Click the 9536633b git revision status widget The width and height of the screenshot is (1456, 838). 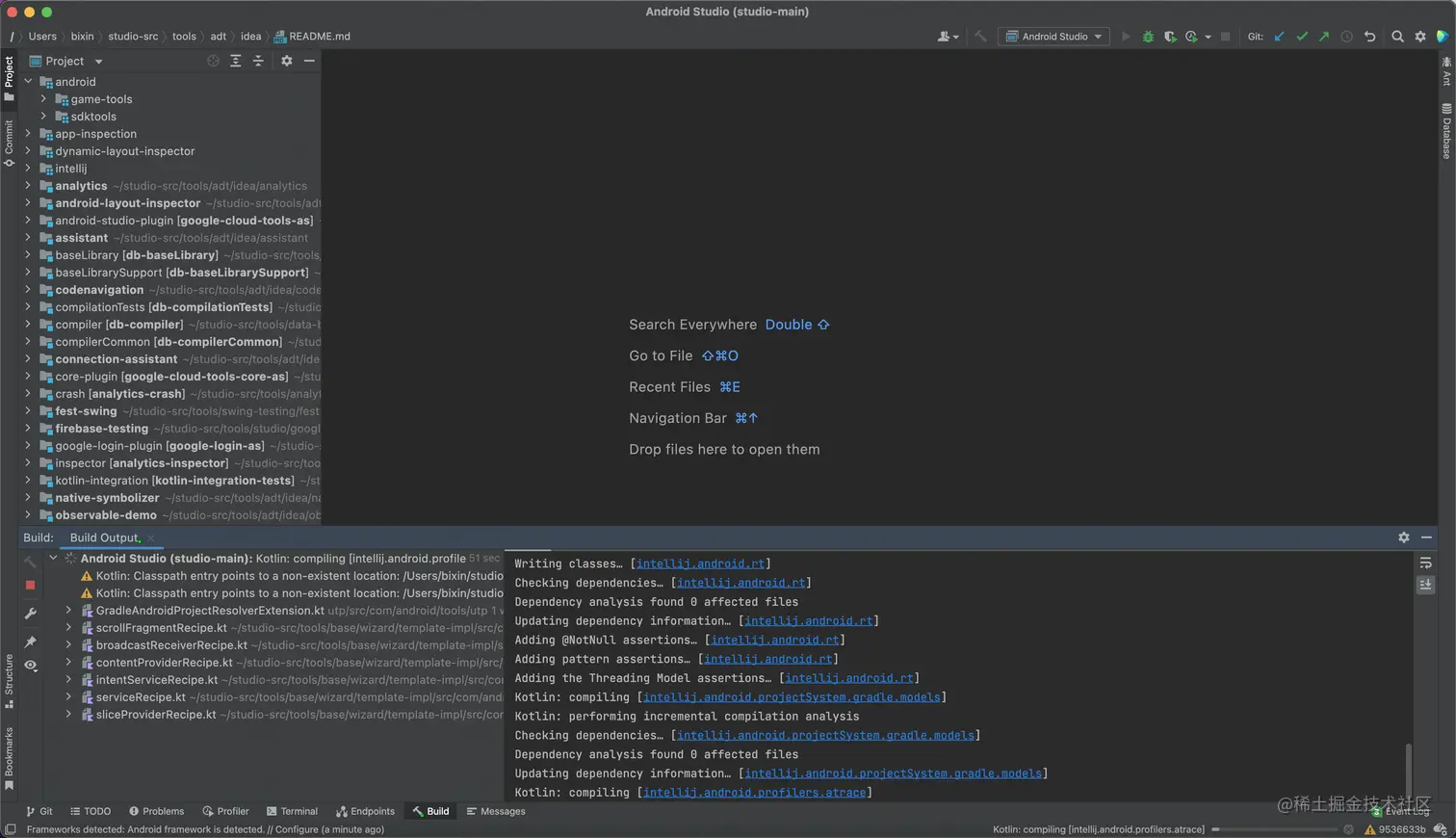click(1394, 829)
